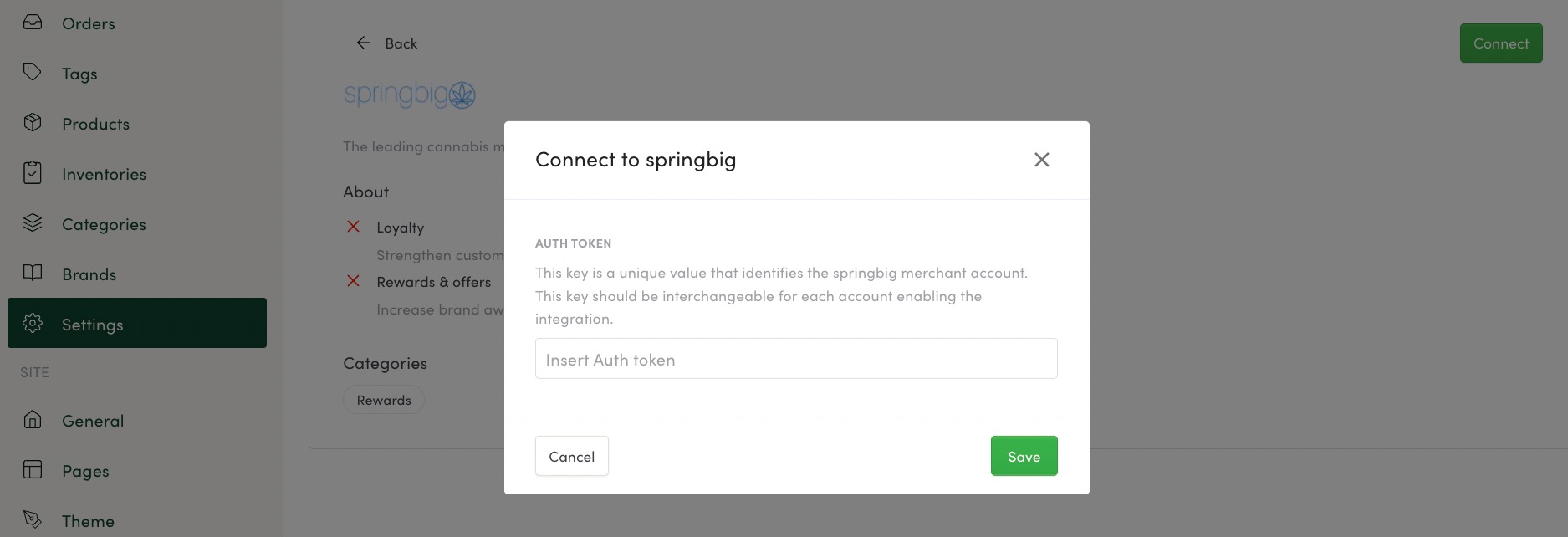Go back using the Back arrow
The image size is (1568, 537).
364,43
